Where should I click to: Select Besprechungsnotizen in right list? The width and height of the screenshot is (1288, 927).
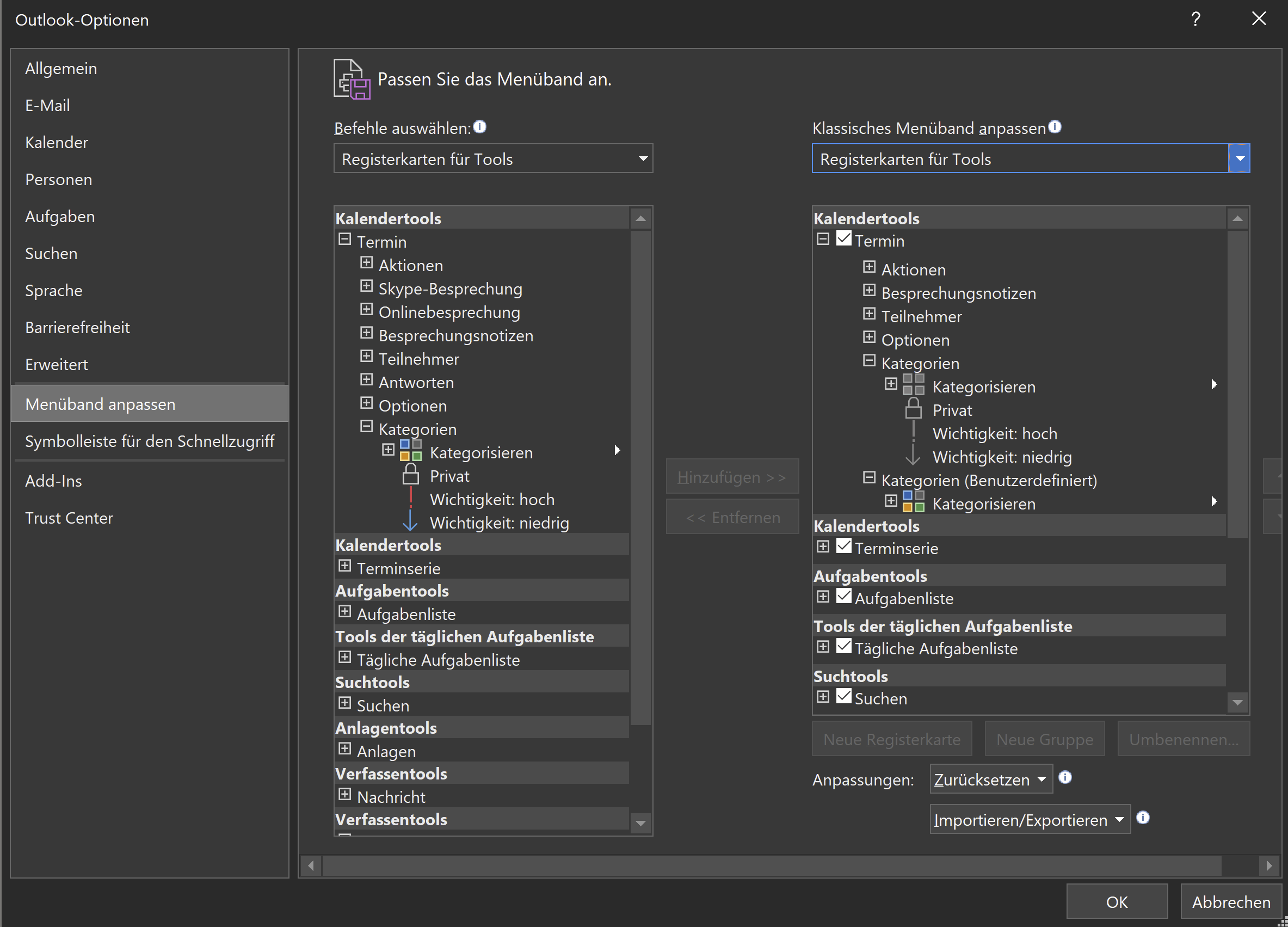pyautogui.click(x=958, y=293)
